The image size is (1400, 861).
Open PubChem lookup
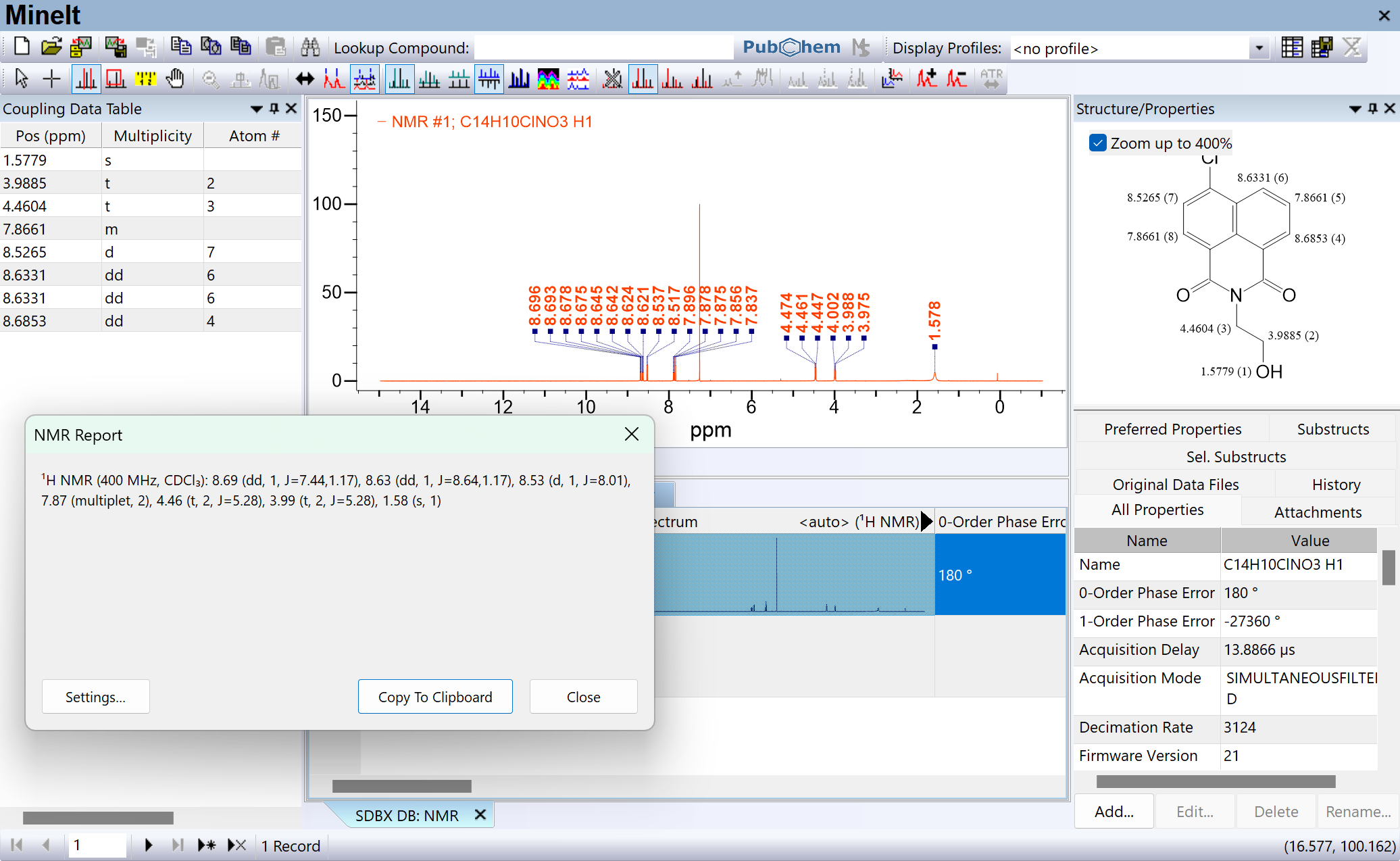pos(791,47)
